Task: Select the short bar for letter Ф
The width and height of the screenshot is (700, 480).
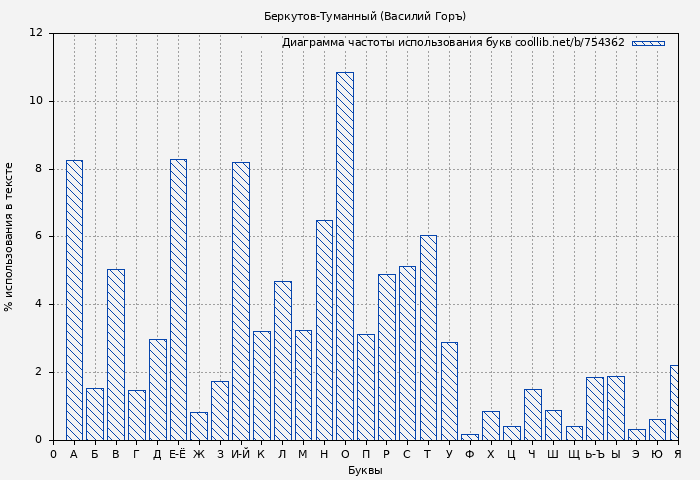Action: coord(470,437)
